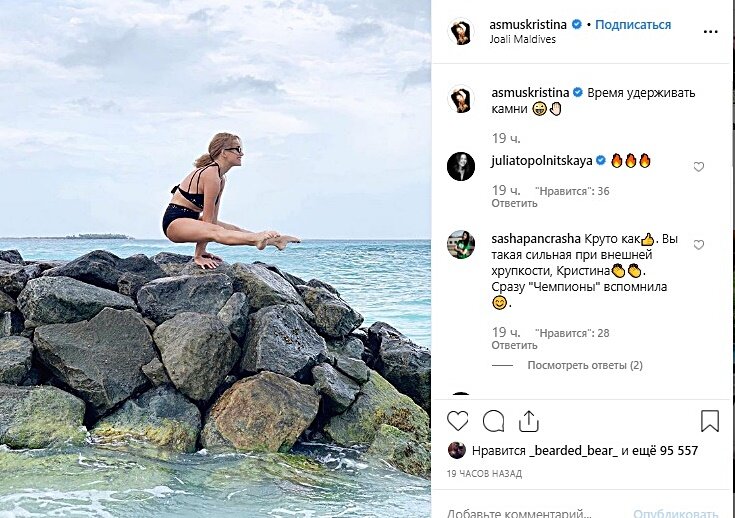Viewport: 735px width, 518px height.
Task: Save the post with the bookmark icon
Action: [x=709, y=420]
